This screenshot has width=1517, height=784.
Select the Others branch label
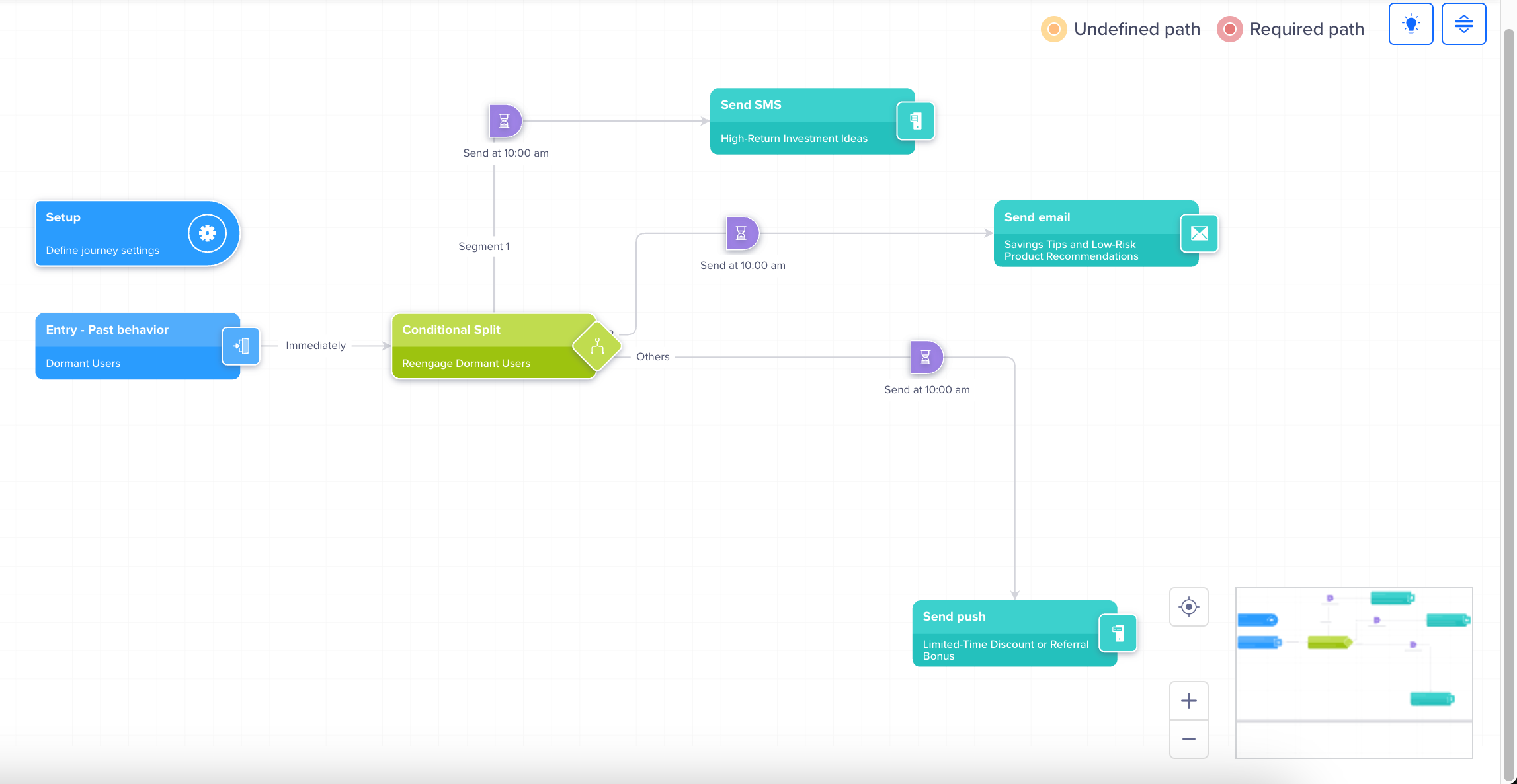click(653, 356)
